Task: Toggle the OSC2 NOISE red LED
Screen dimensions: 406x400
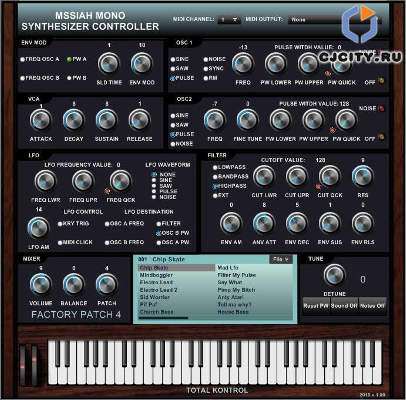Action: click(382, 108)
